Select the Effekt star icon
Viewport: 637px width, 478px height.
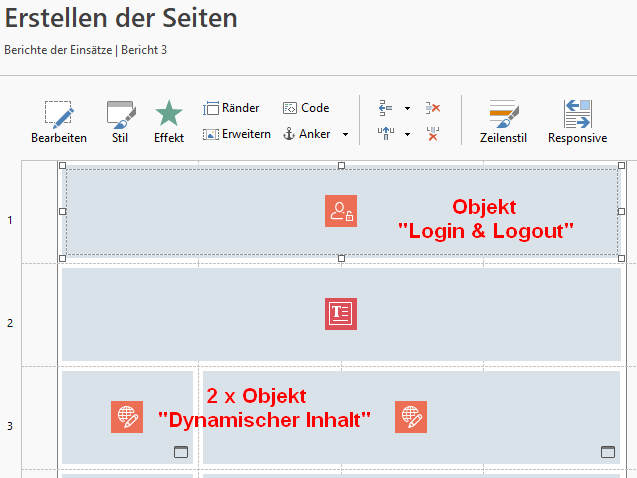169,122
